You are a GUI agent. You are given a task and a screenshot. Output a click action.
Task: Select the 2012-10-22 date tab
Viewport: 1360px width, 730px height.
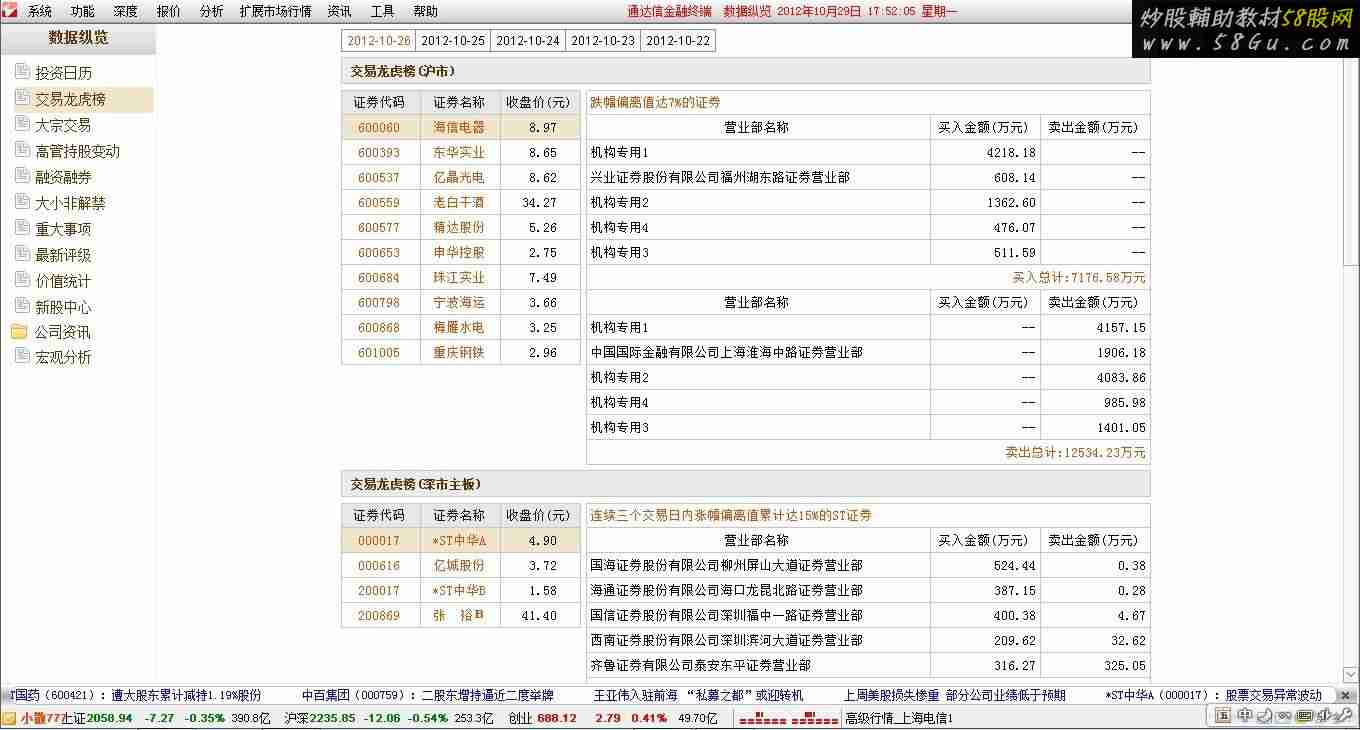click(x=678, y=41)
